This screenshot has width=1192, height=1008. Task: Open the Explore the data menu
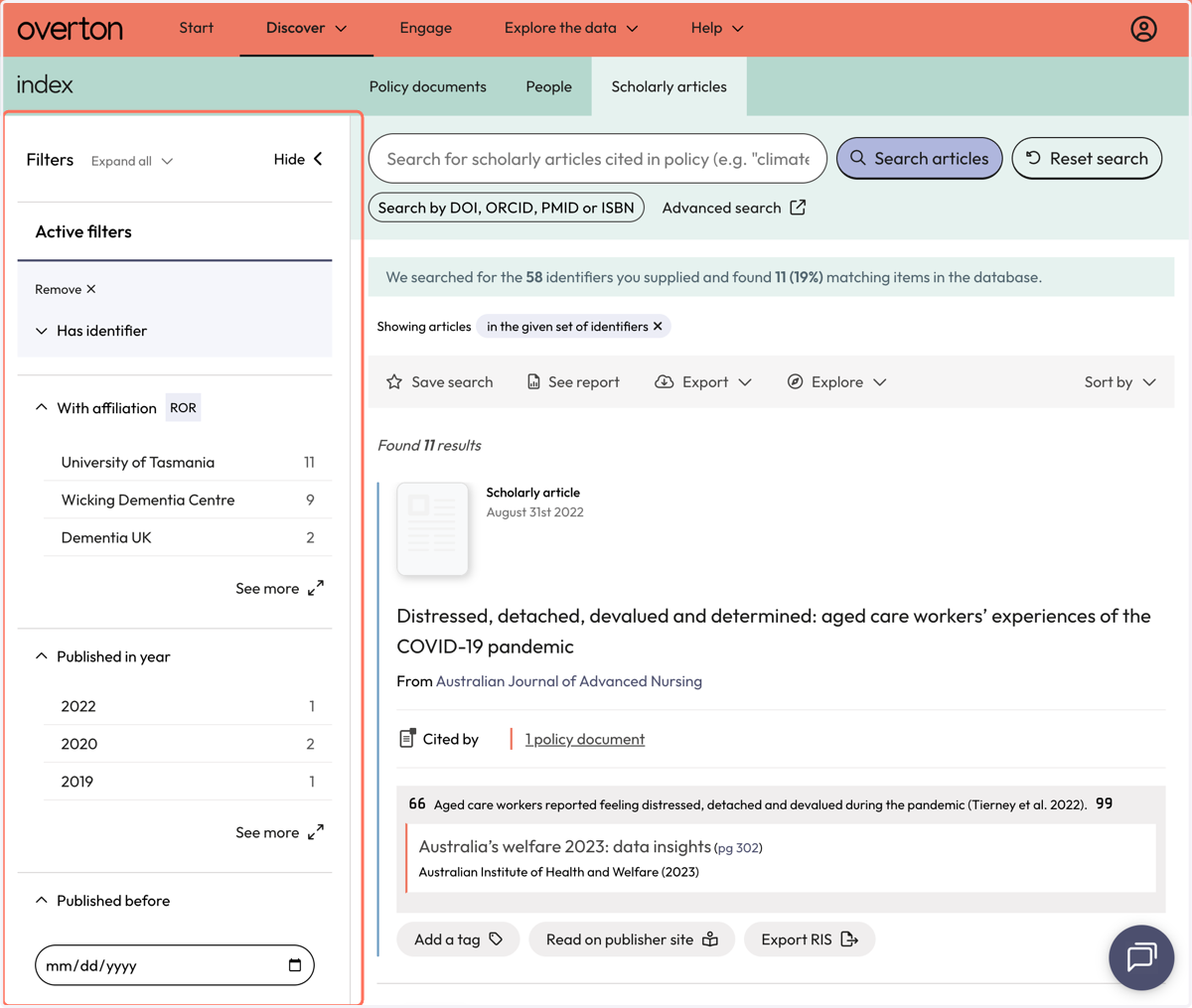[x=571, y=28]
